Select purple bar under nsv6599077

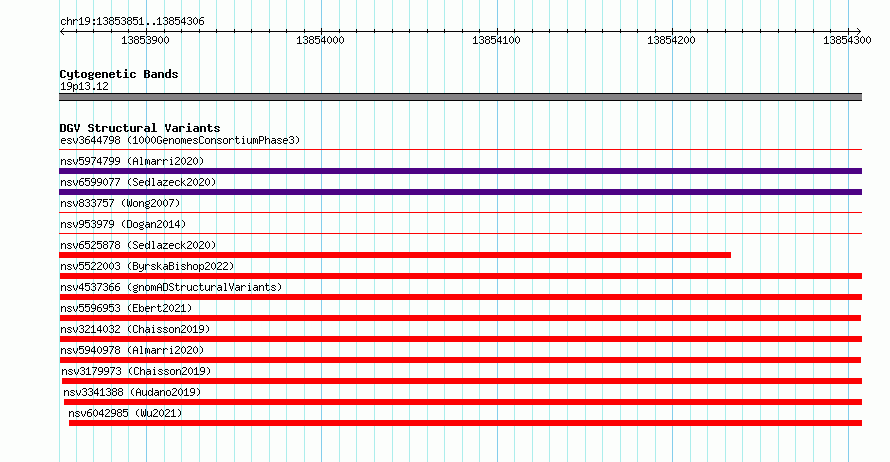pyautogui.click(x=460, y=192)
